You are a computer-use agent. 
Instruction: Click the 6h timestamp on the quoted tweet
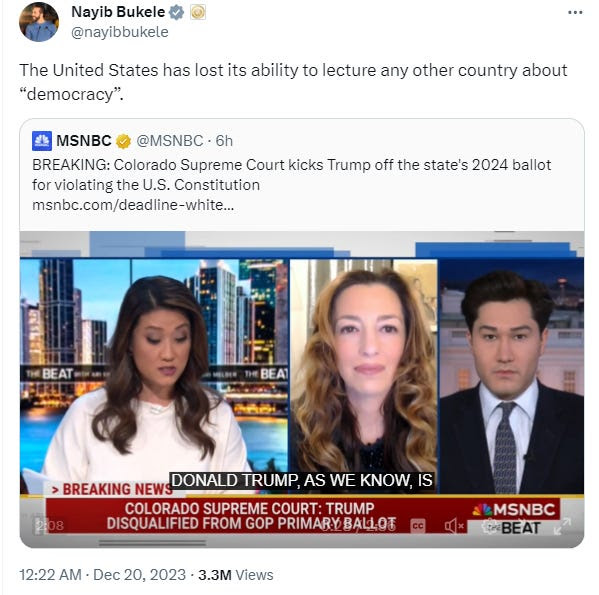[224, 141]
